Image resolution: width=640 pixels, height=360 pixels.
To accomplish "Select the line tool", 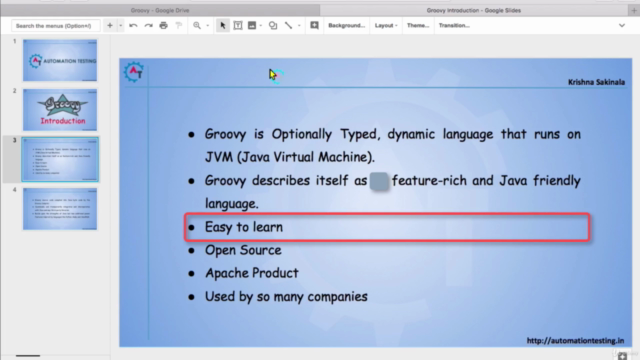I will (x=288, y=25).
